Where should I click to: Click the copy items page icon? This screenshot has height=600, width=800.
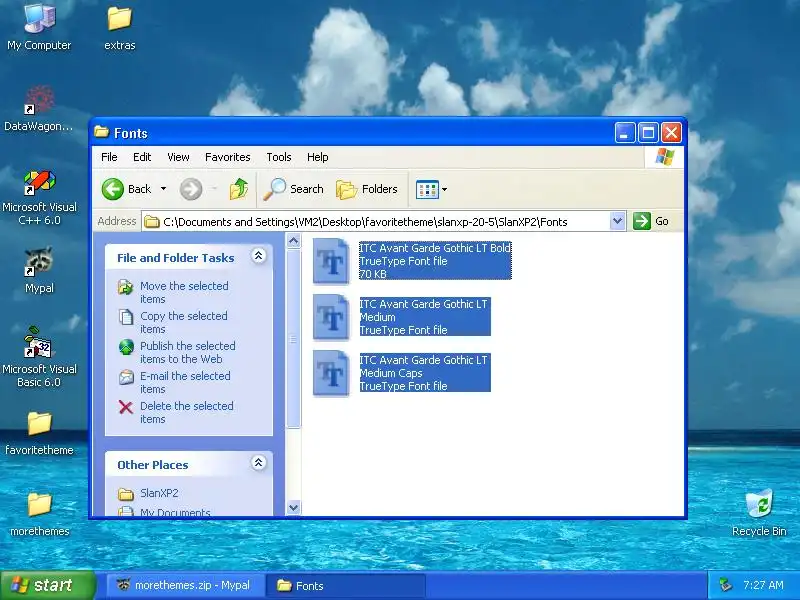pyautogui.click(x=126, y=317)
